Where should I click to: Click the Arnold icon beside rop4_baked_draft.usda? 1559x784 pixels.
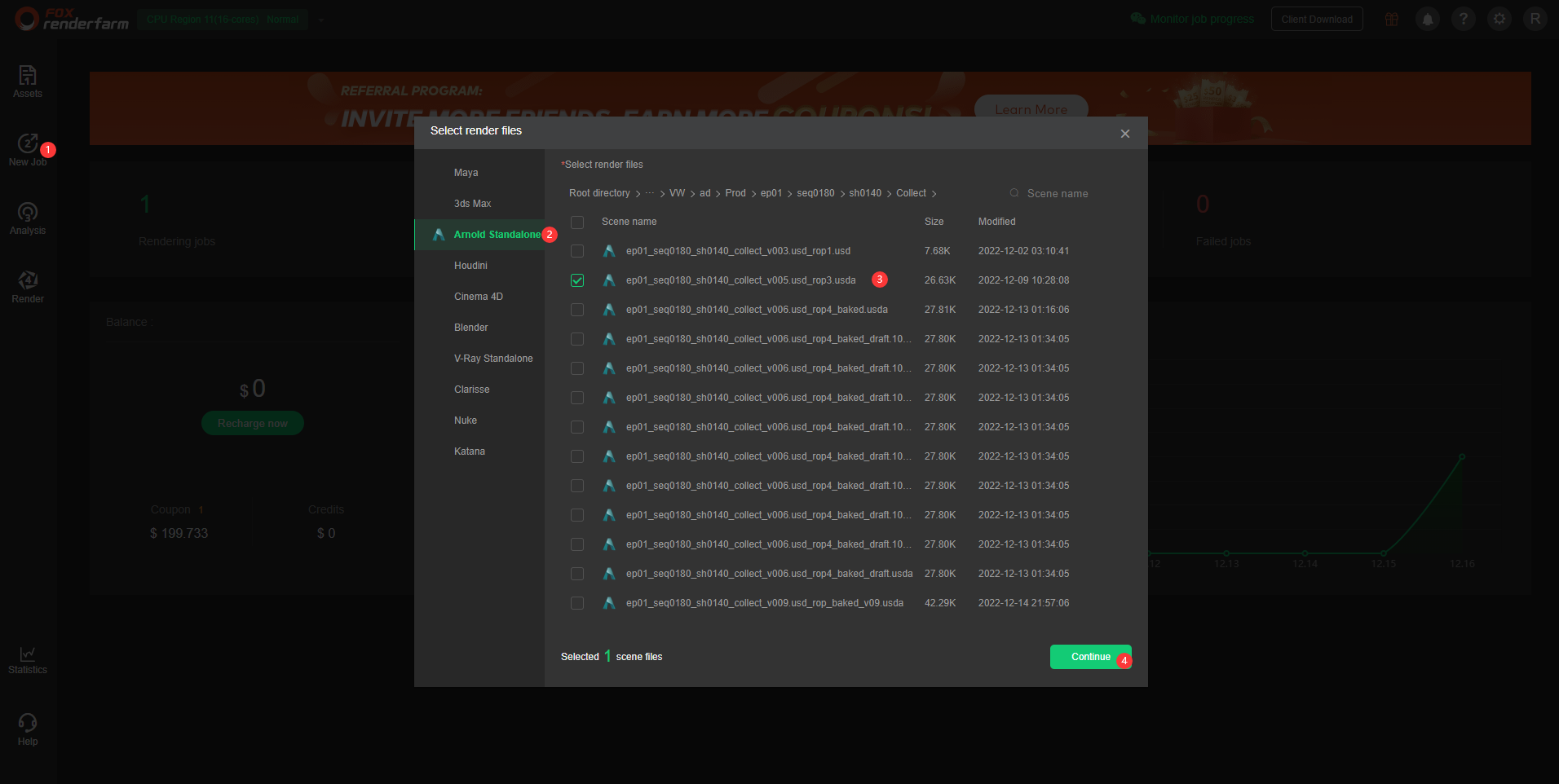(609, 574)
